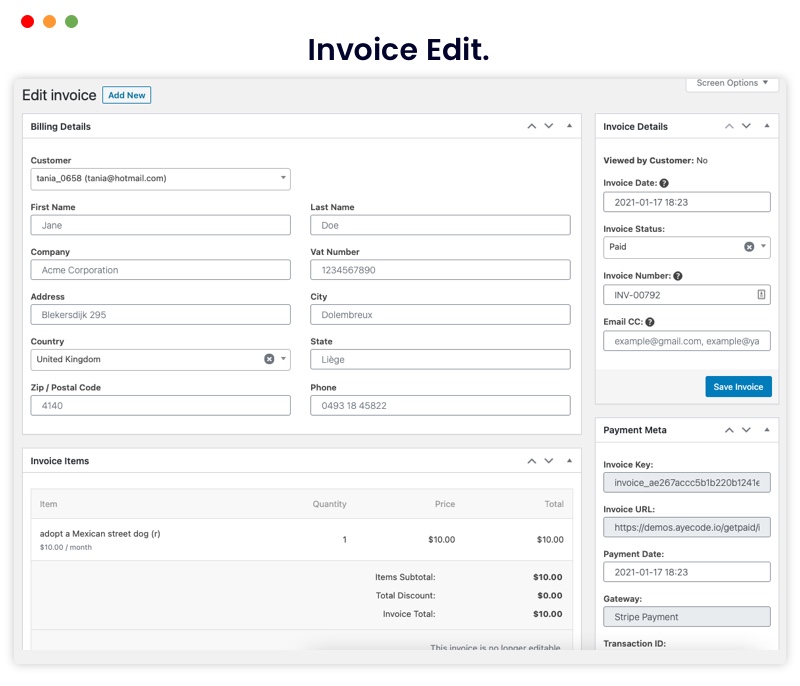Clear the Paid invoice status selection
The width and height of the screenshot is (800, 686).
click(749, 247)
